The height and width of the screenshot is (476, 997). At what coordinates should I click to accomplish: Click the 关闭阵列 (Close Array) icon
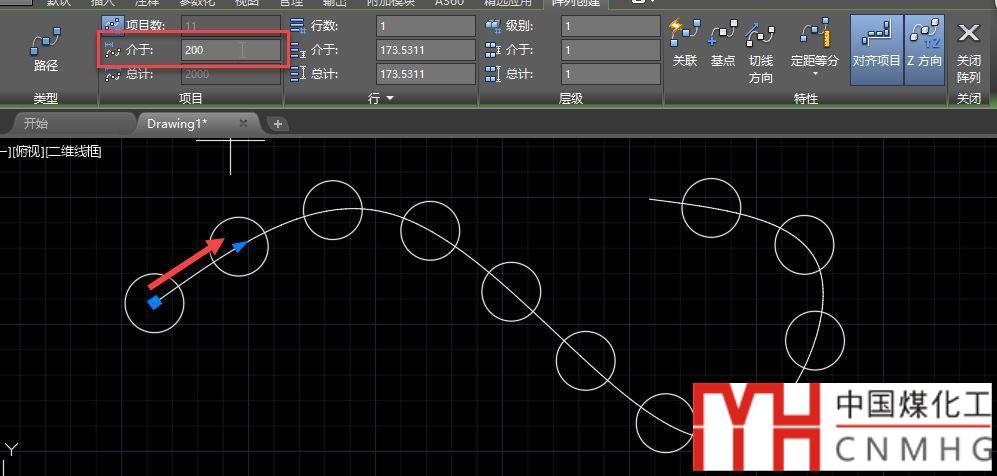(968, 50)
